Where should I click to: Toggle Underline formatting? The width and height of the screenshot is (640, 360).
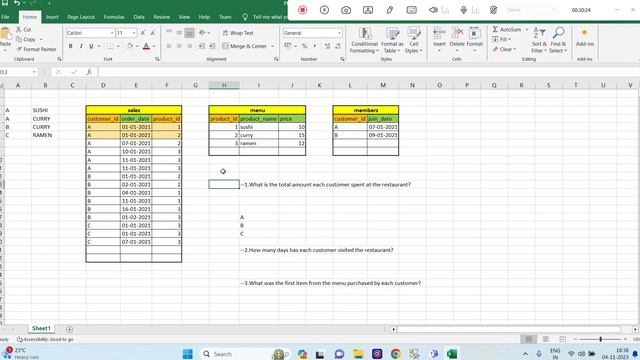pos(91,46)
